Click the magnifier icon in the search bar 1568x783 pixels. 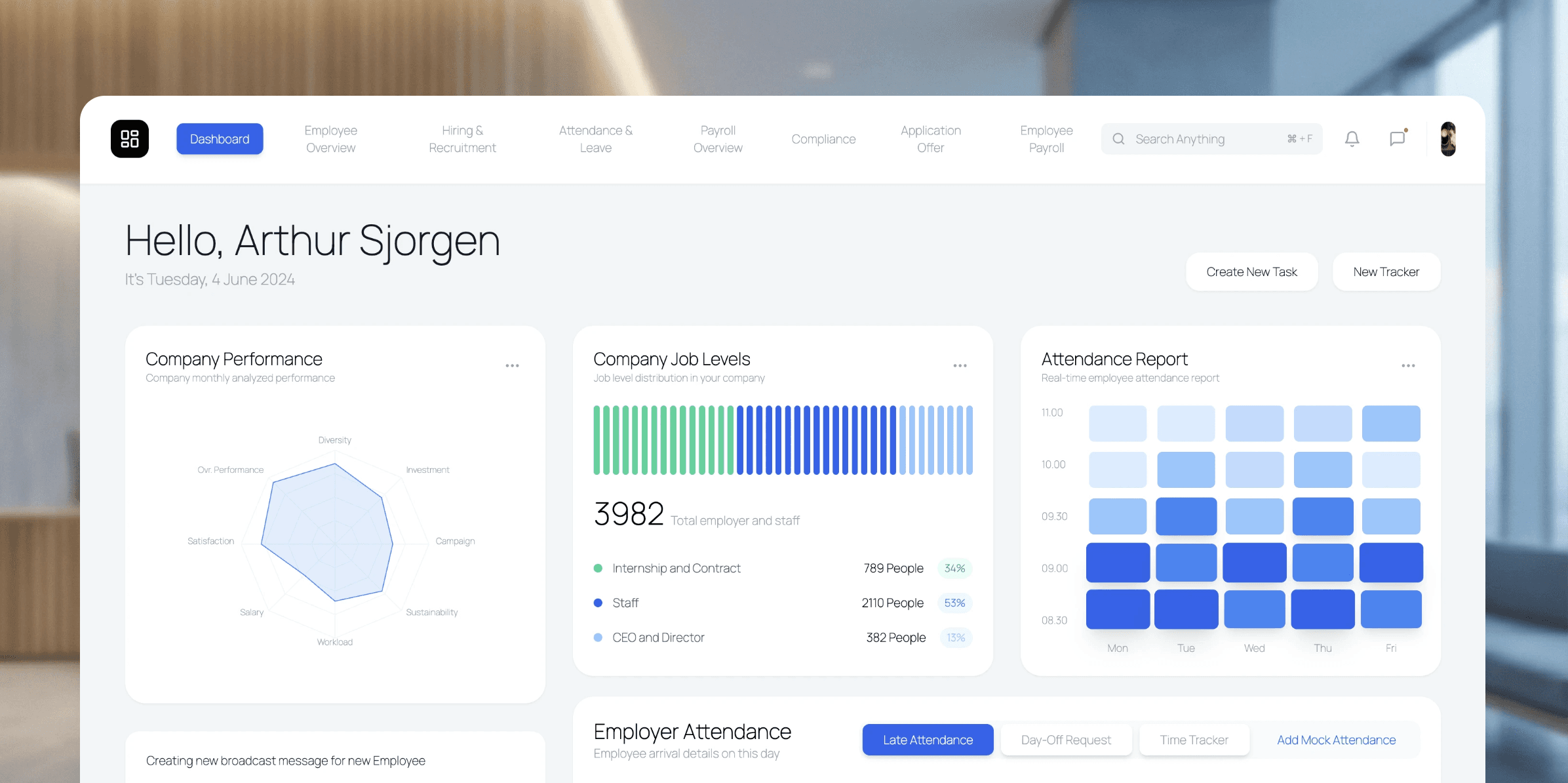(1118, 139)
